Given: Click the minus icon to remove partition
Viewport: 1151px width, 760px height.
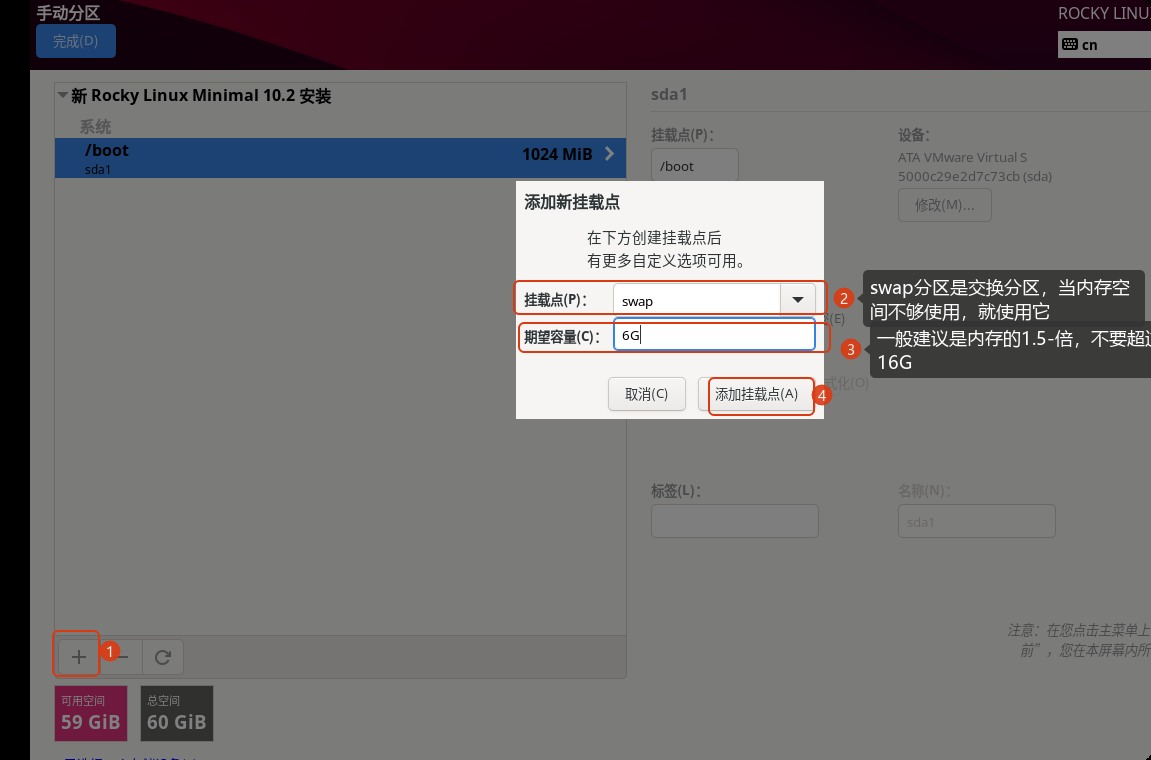Looking at the screenshot, I should (123, 656).
